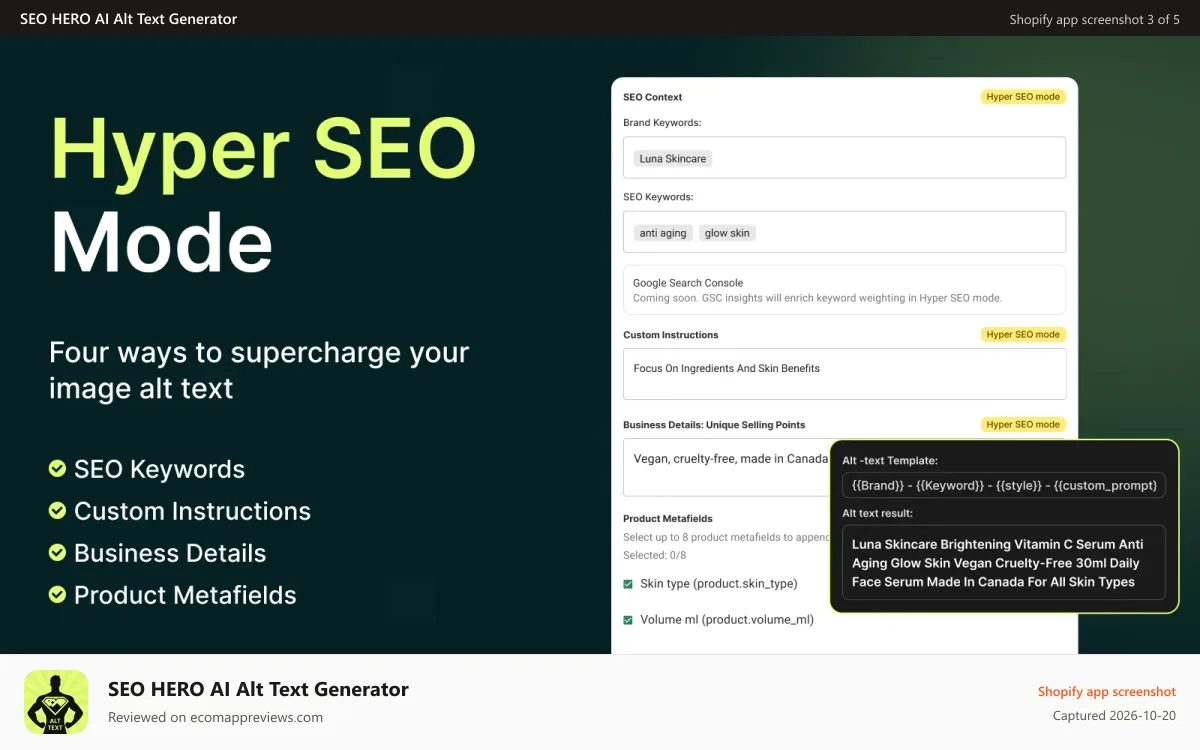Click the Unique Selling Points text area
The height and width of the screenshot is (750, 1200).
(727, 467)
